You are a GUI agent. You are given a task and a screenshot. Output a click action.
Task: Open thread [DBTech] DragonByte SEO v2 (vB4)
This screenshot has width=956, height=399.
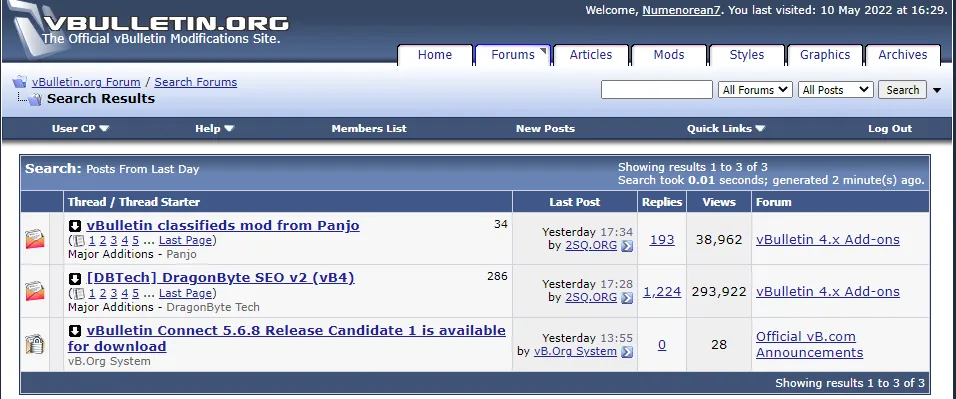tap(221, 278)
